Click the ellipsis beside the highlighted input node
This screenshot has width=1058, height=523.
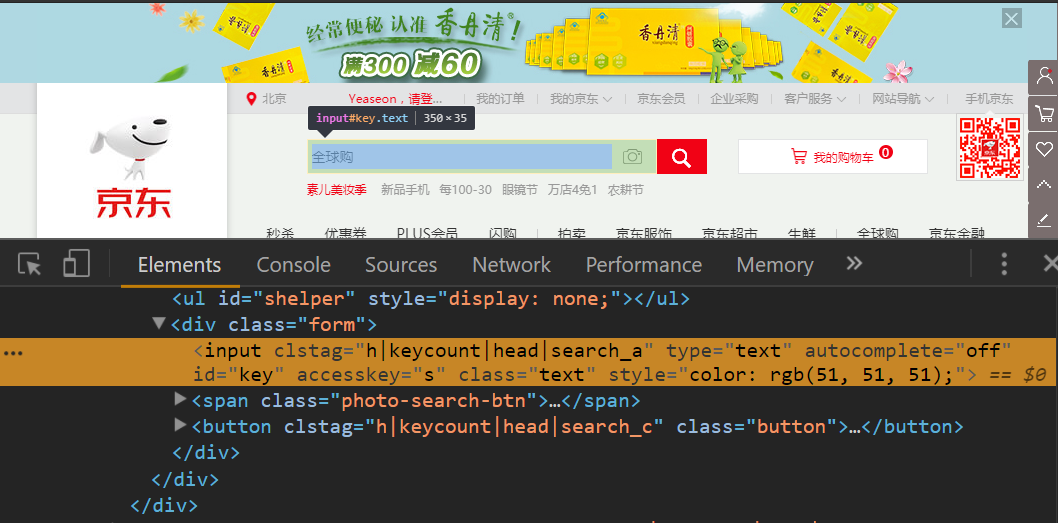coord(13,354)
